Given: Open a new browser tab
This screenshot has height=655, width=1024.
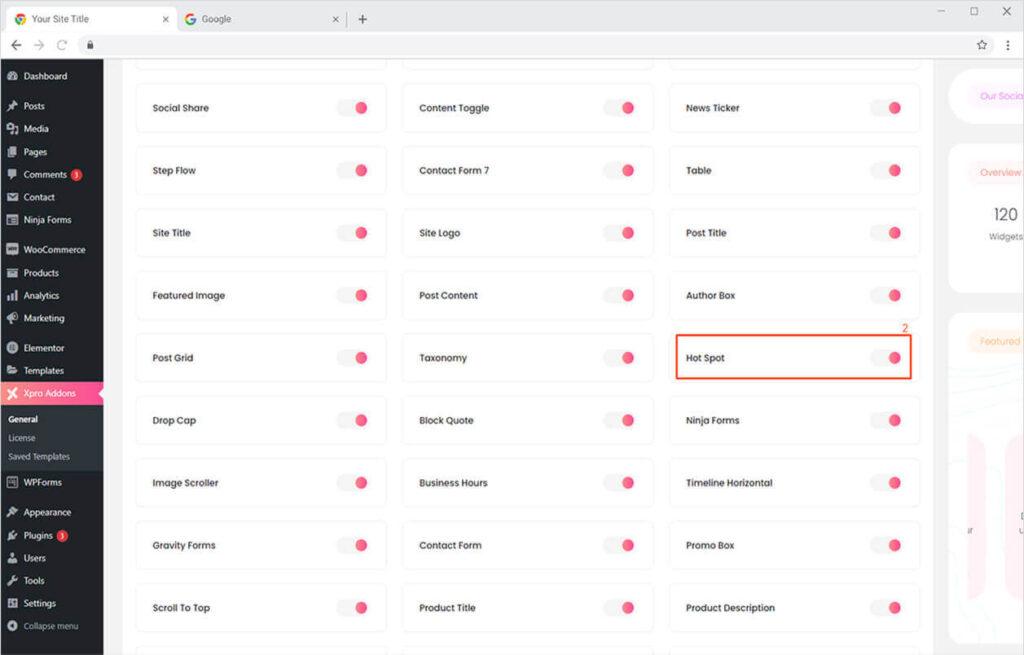Looking at the screenshot, I should click(362, 19).
